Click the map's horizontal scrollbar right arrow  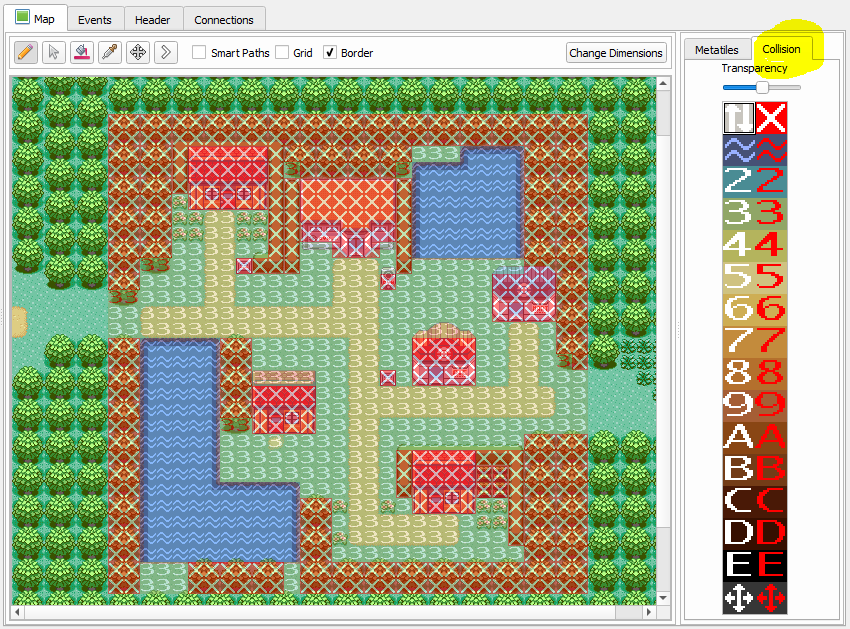click(649, 612)
